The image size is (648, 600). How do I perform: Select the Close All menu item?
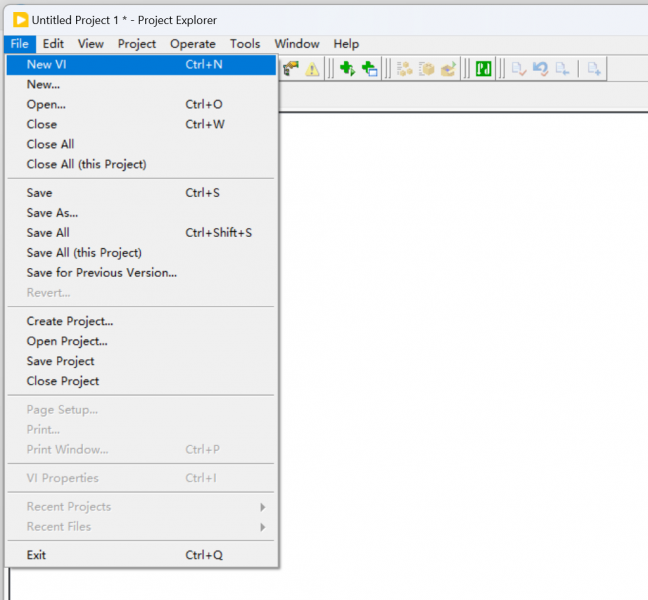tap(141, 144)
